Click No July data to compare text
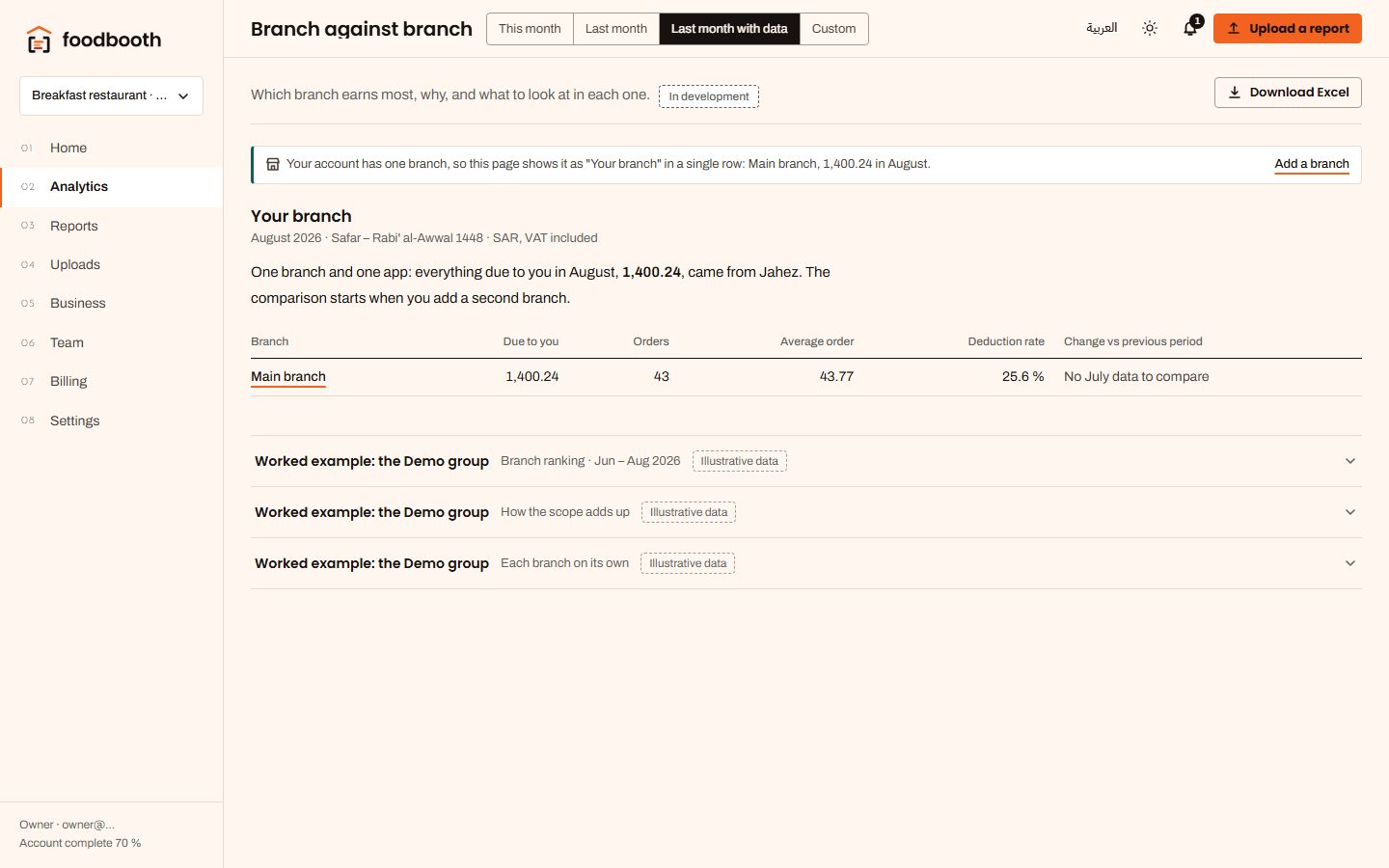This screenshot has height=868, width=1389. (x=1136, y=377)
